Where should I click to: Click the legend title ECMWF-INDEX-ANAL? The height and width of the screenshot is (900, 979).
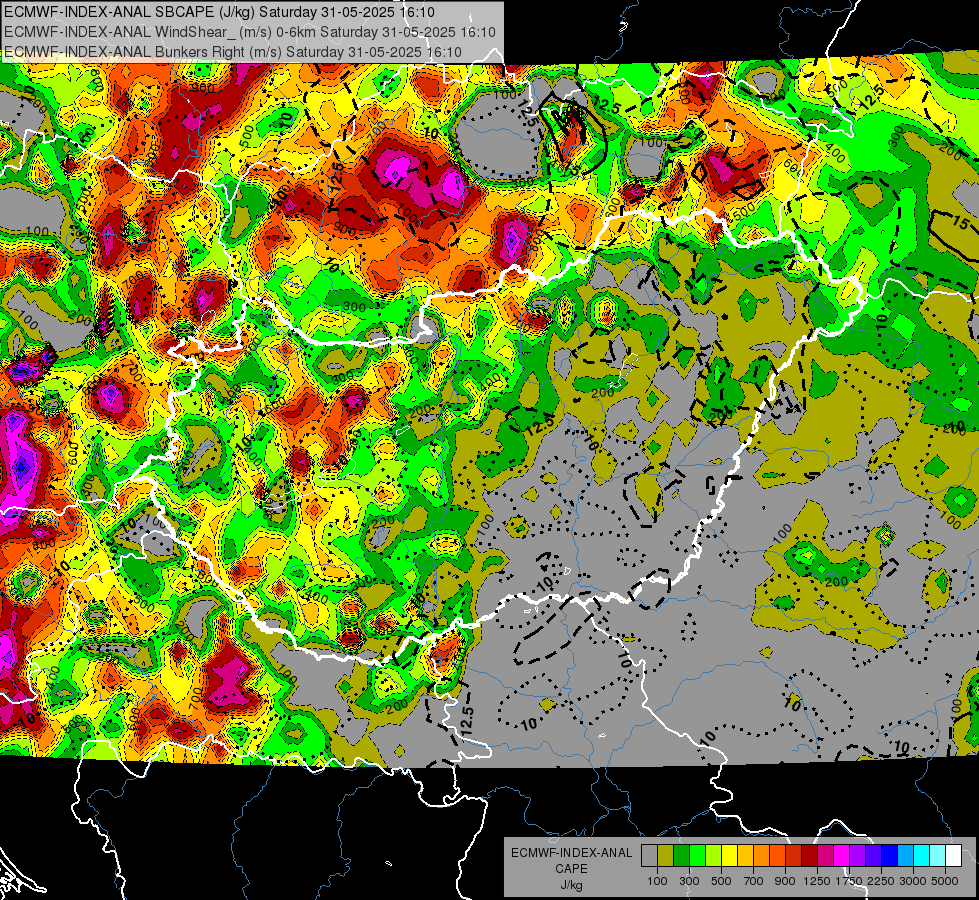(572, 853)
